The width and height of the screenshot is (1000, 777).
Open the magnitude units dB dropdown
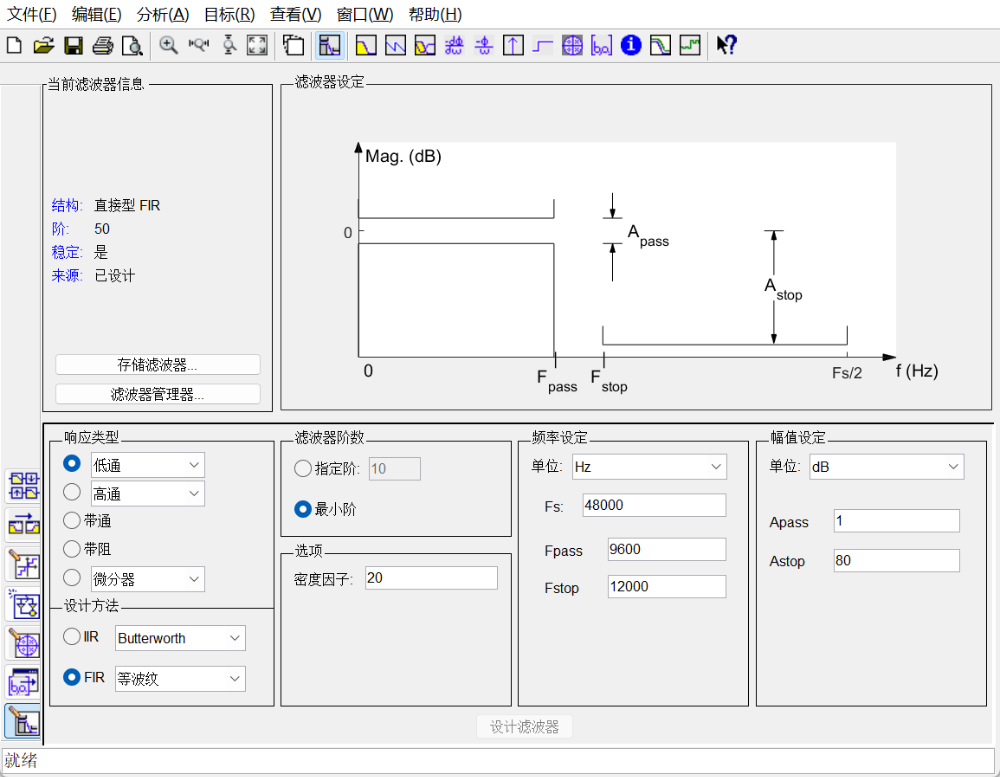click(x=886, y=467)
